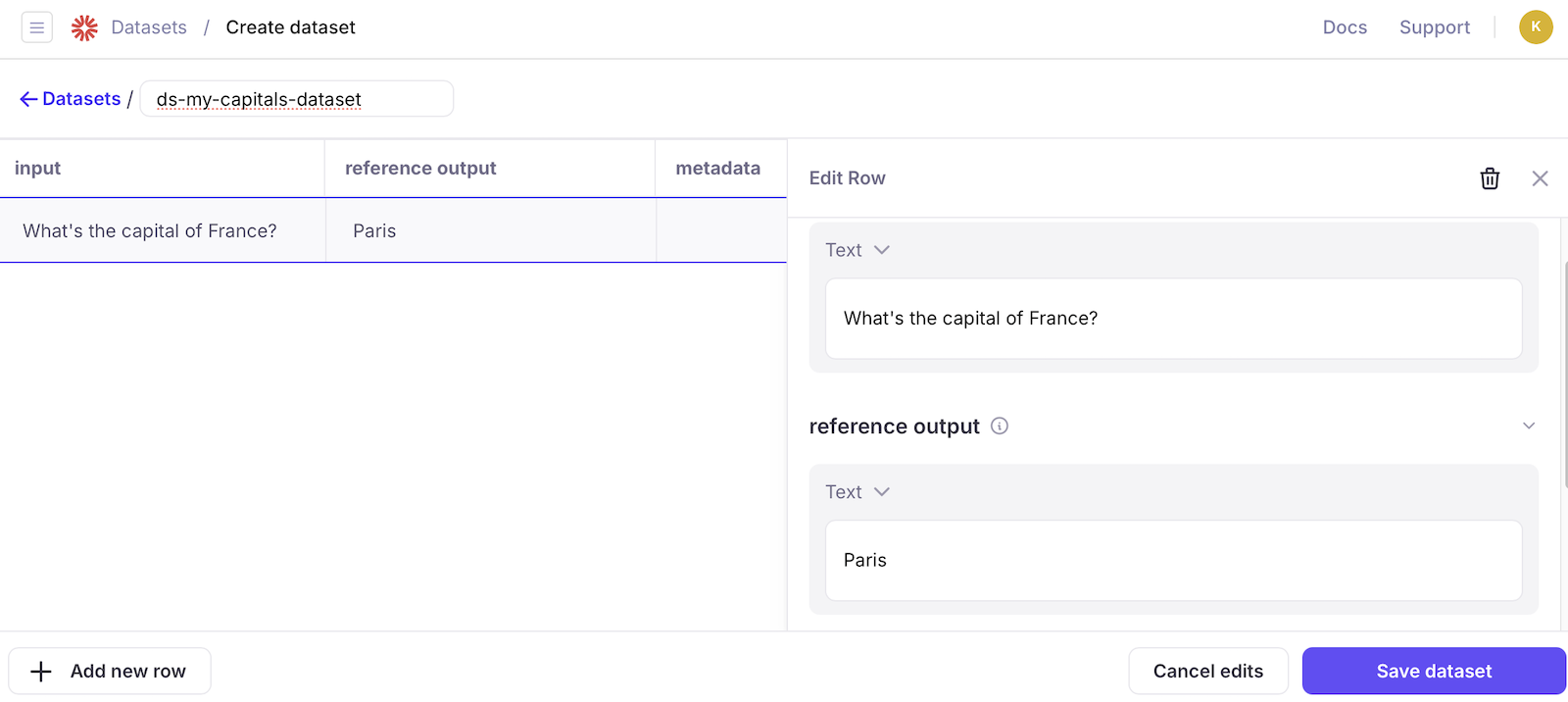1568x702 pixels.
Task: Click the red starburst logo icon
Action: tap(84, 27)
